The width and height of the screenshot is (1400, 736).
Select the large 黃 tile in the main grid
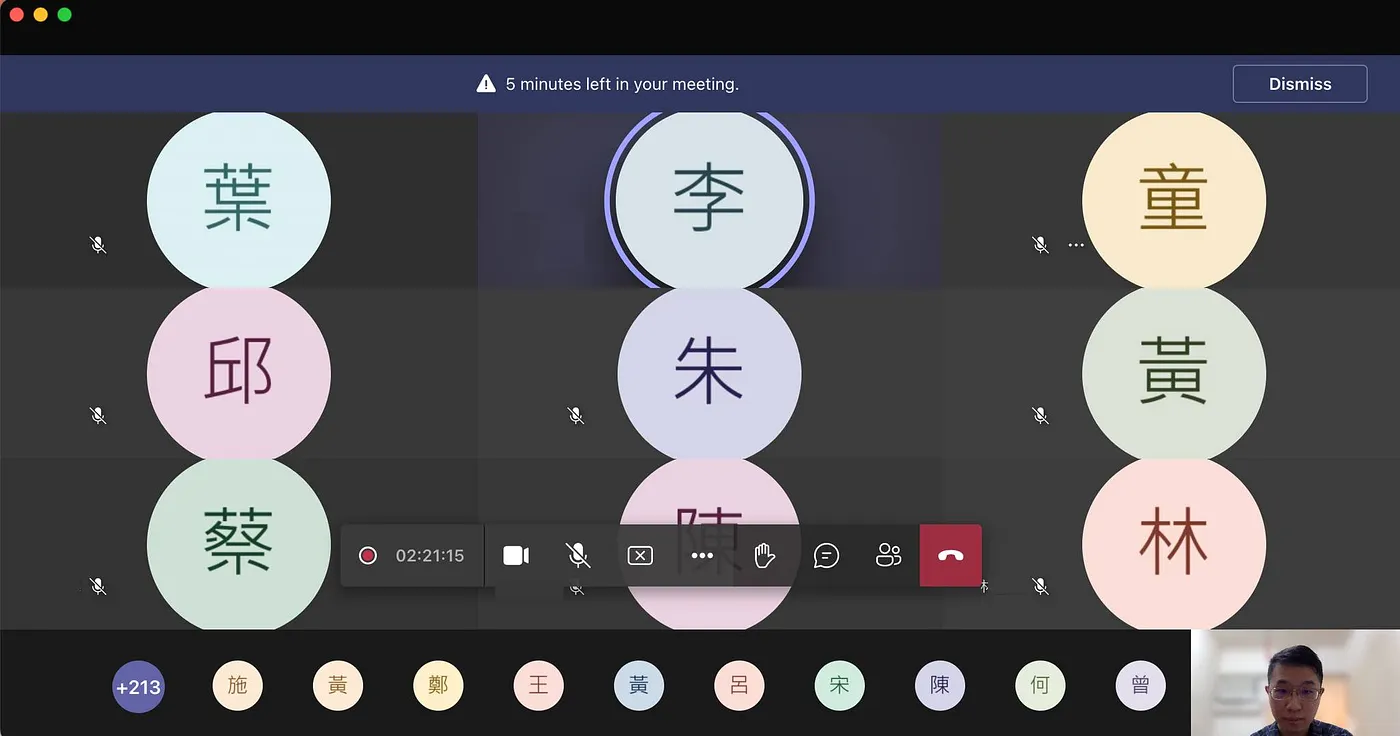[x=1174, y=374]
